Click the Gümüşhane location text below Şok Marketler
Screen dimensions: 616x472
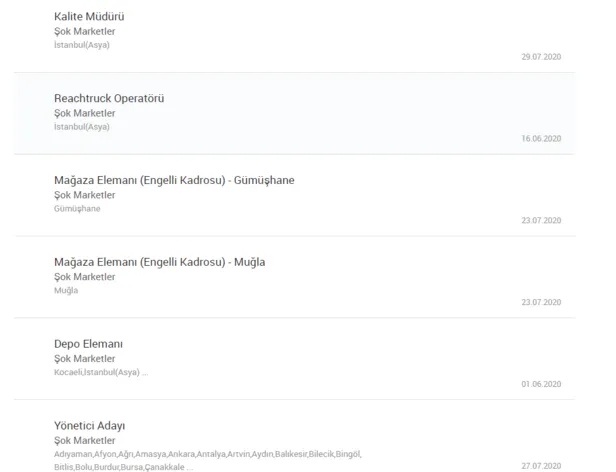[77, 209]
